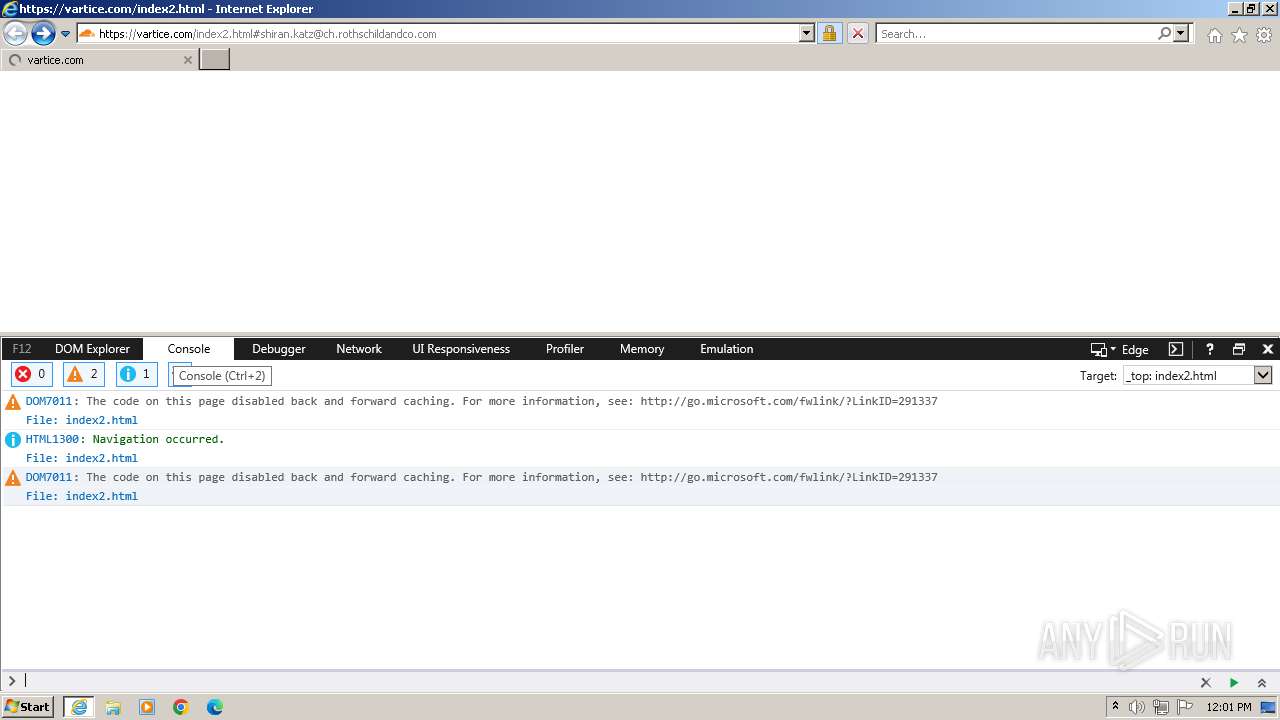Click the first DOM7011 warning message text
Image resolution: width=1280 pixels, height=720 pixels.
coord(482,401)
